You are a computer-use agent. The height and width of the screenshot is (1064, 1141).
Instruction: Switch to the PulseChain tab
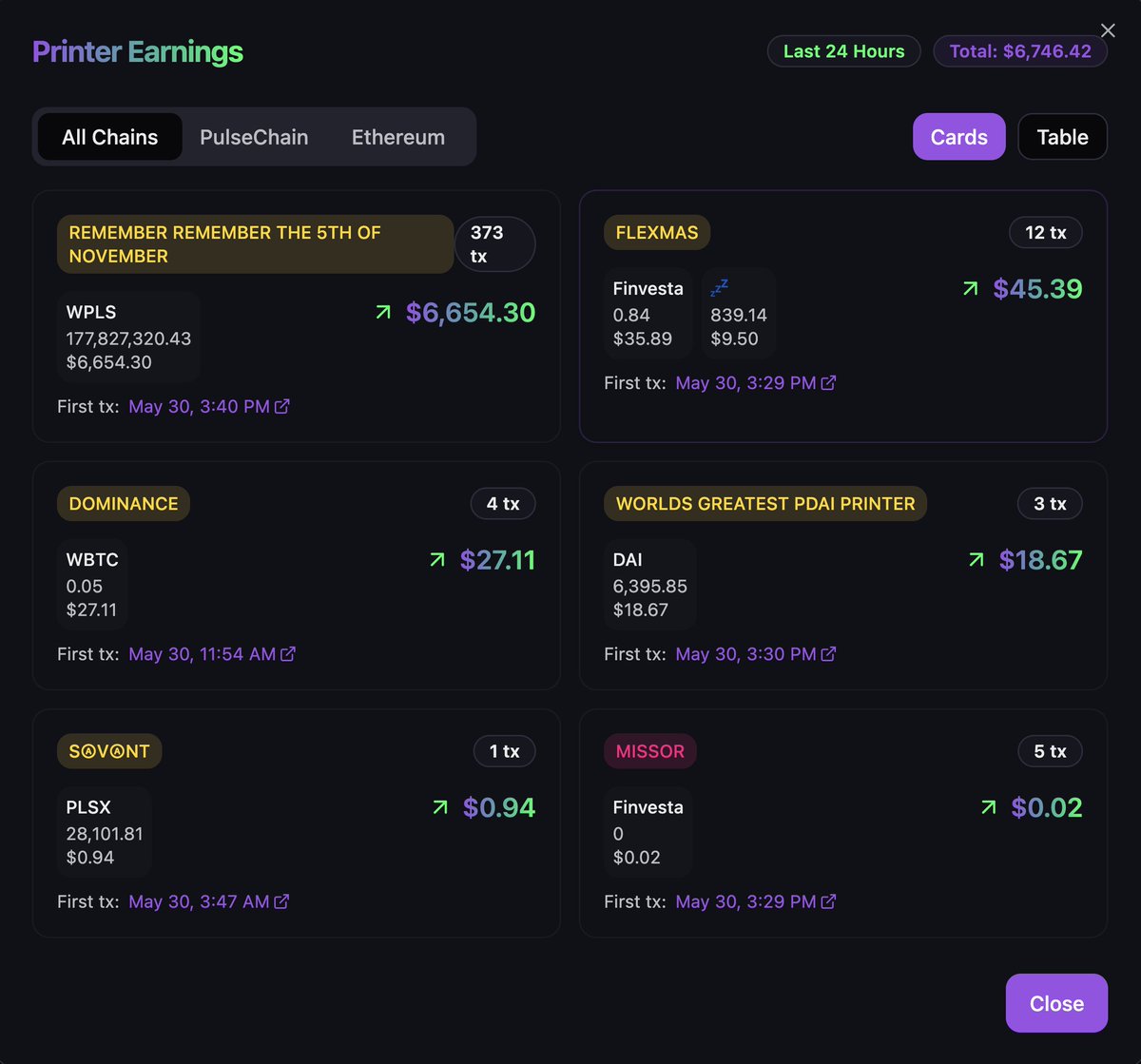(254, 137)
